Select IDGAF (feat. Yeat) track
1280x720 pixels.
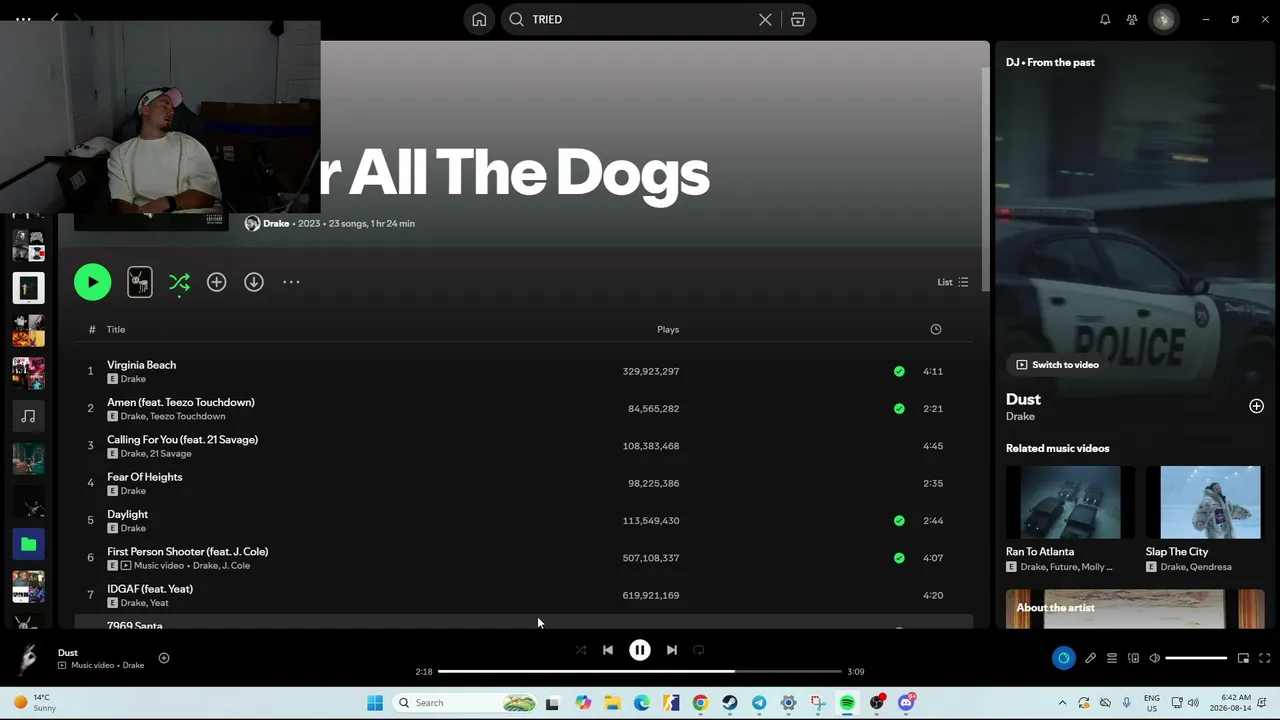(x=150, y=589)
